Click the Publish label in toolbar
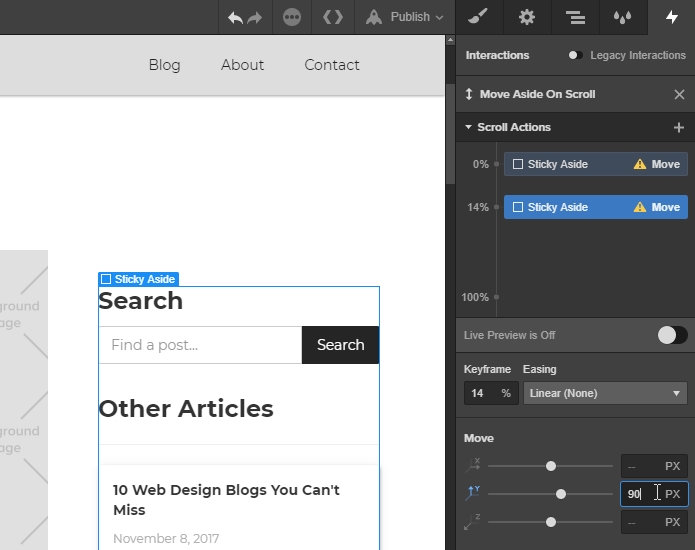695x550 pixels. point(410,17)
